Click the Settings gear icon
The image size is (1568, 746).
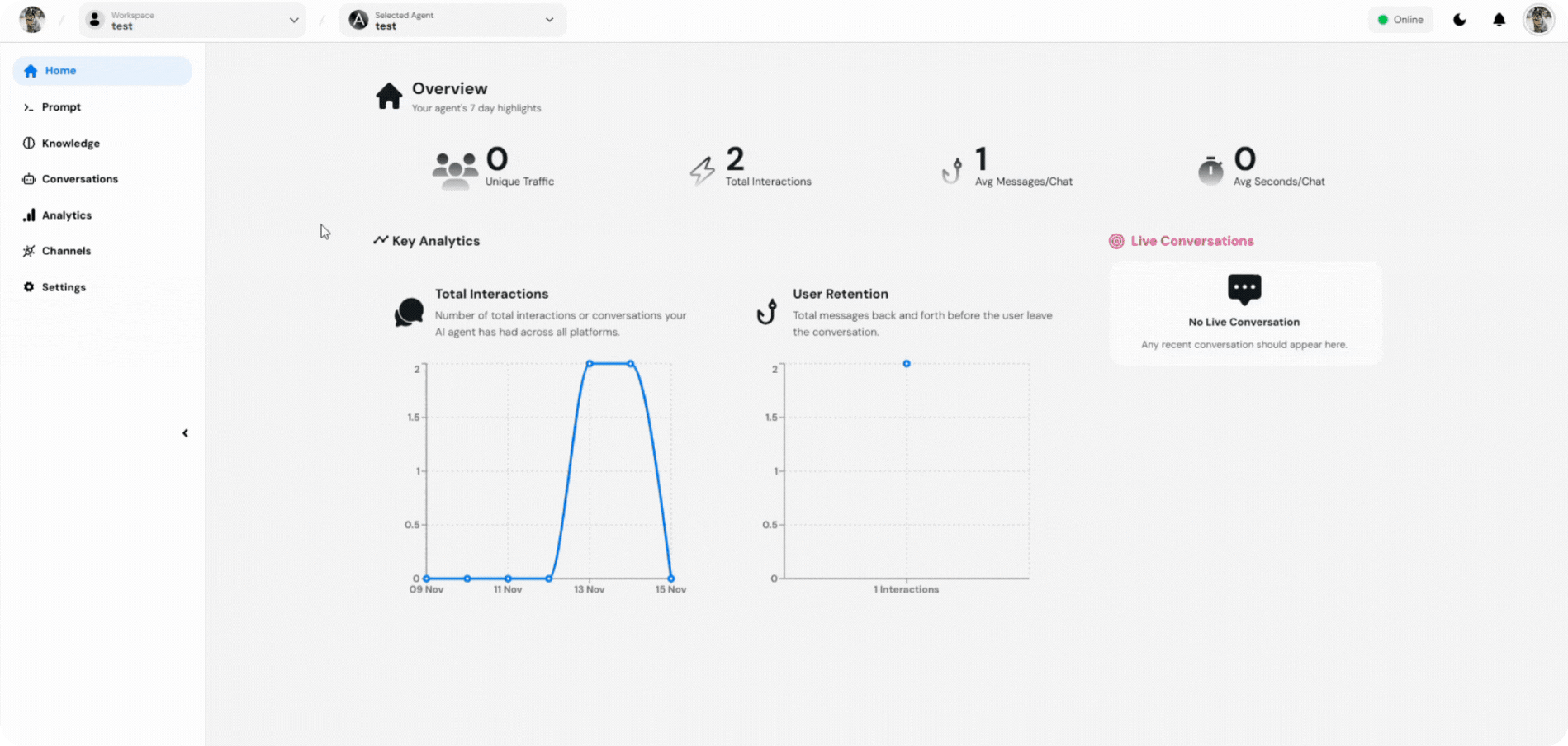coord(29,287)
